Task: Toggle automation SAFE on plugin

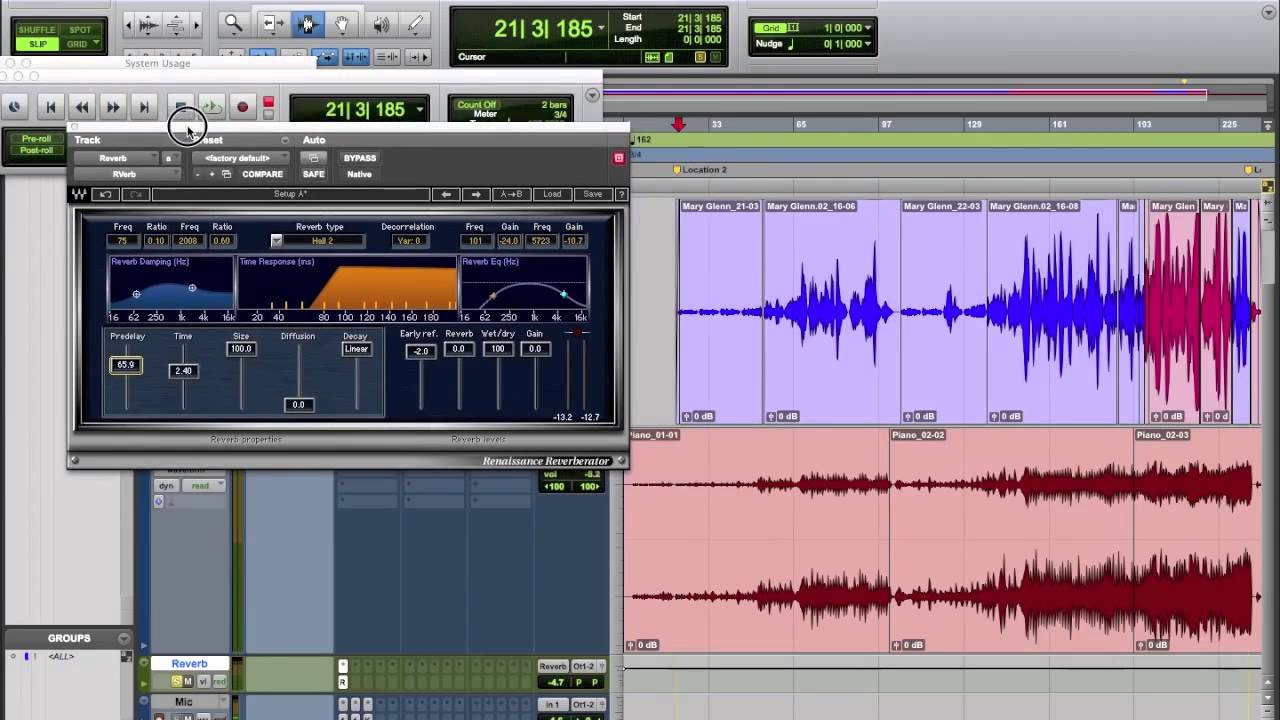Action: click(x=313, y=174)
